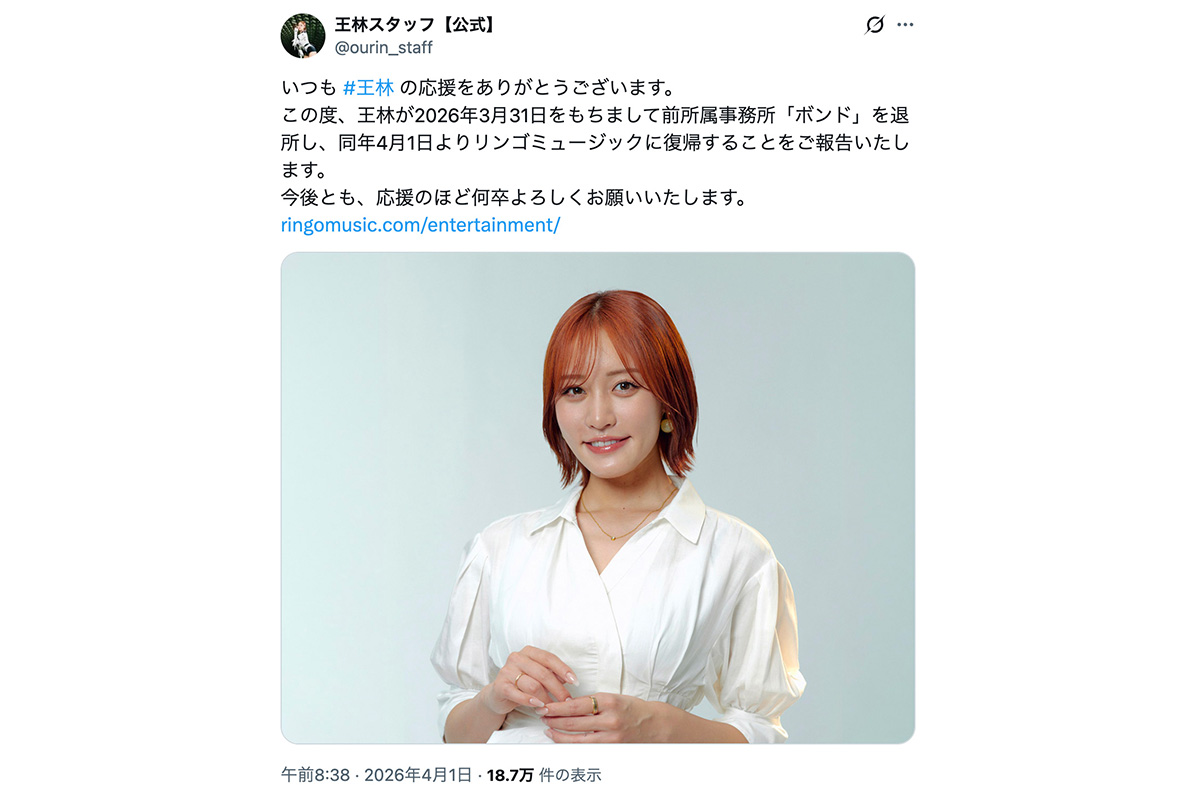Click the Grok explain-this-post icon

click(874, 25)
